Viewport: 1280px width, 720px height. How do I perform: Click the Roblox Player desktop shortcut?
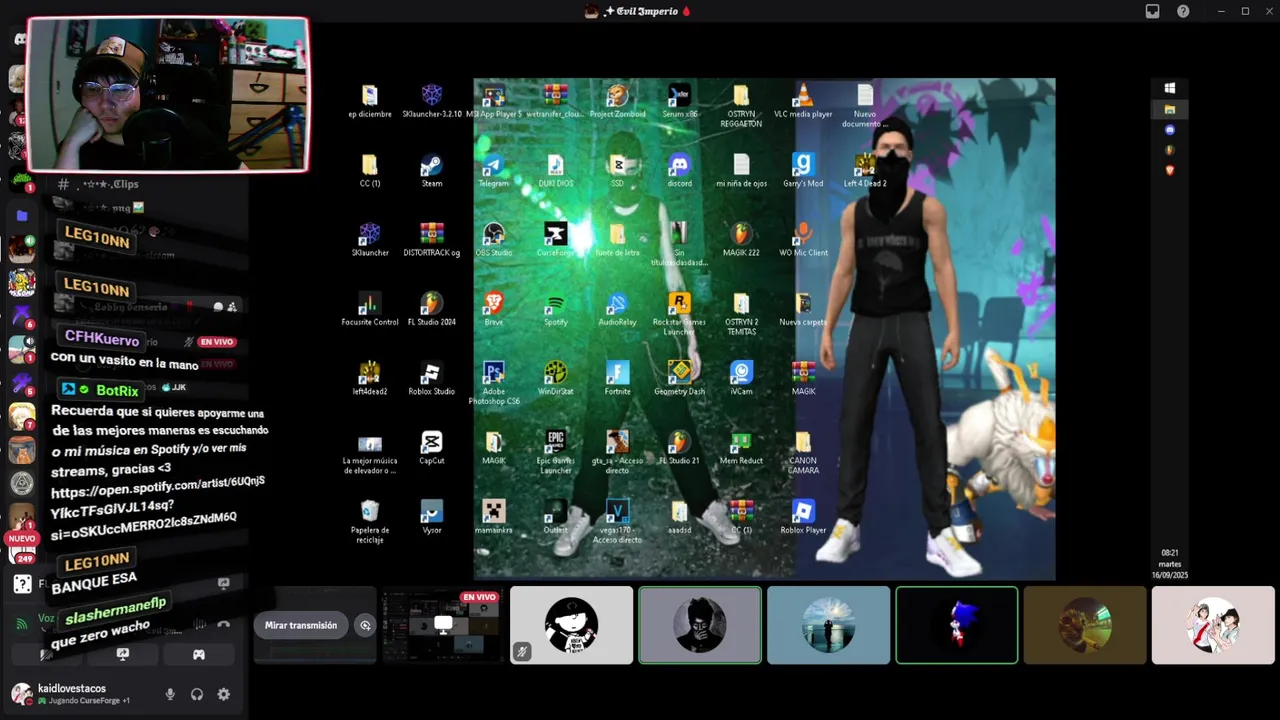point(803,517)
